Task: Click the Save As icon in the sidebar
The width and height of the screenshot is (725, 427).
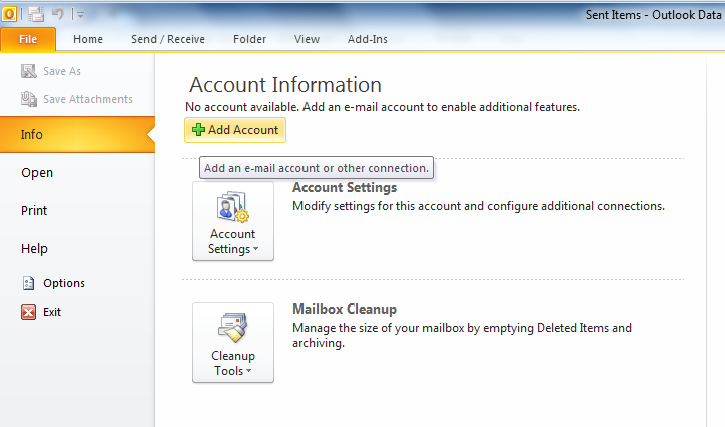Action: 29,71
